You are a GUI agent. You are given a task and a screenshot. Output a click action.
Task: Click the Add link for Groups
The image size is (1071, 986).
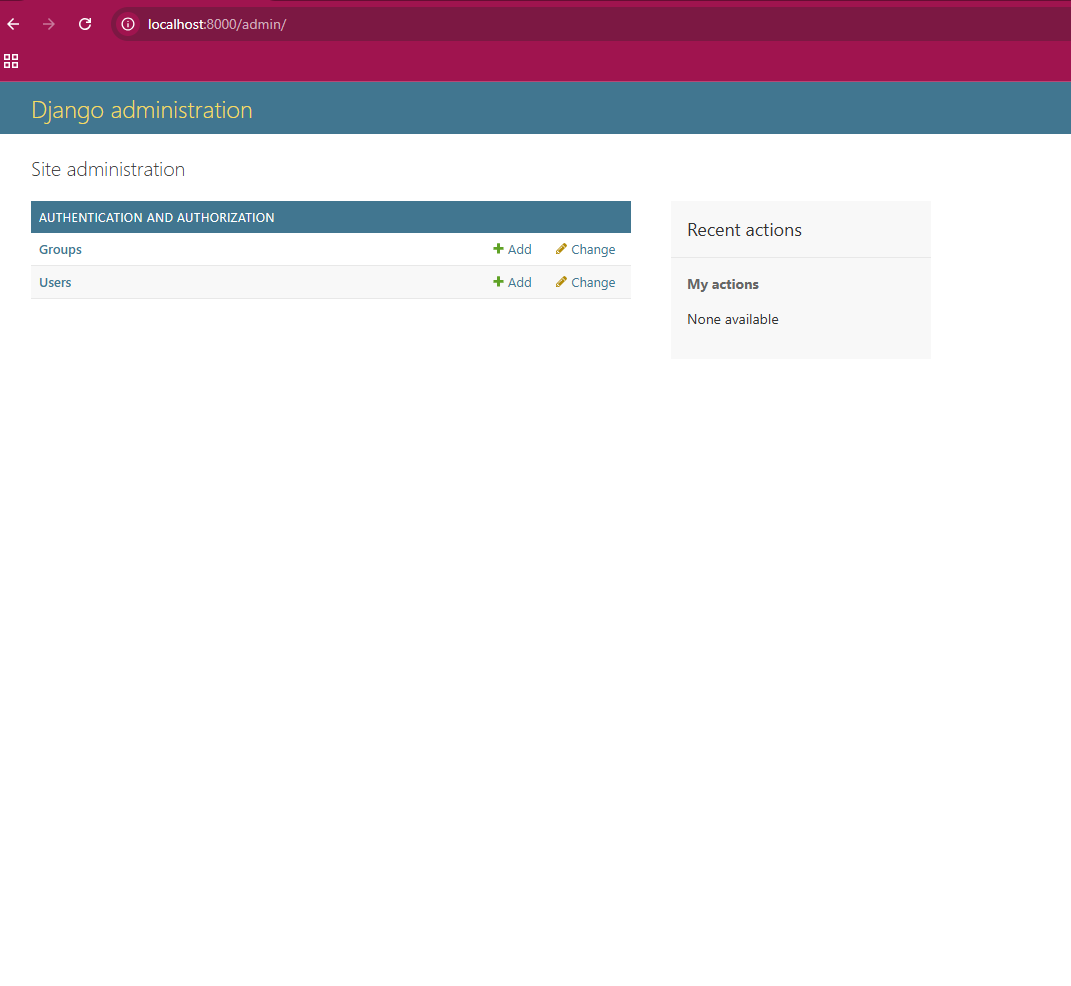tap(518, 249)
